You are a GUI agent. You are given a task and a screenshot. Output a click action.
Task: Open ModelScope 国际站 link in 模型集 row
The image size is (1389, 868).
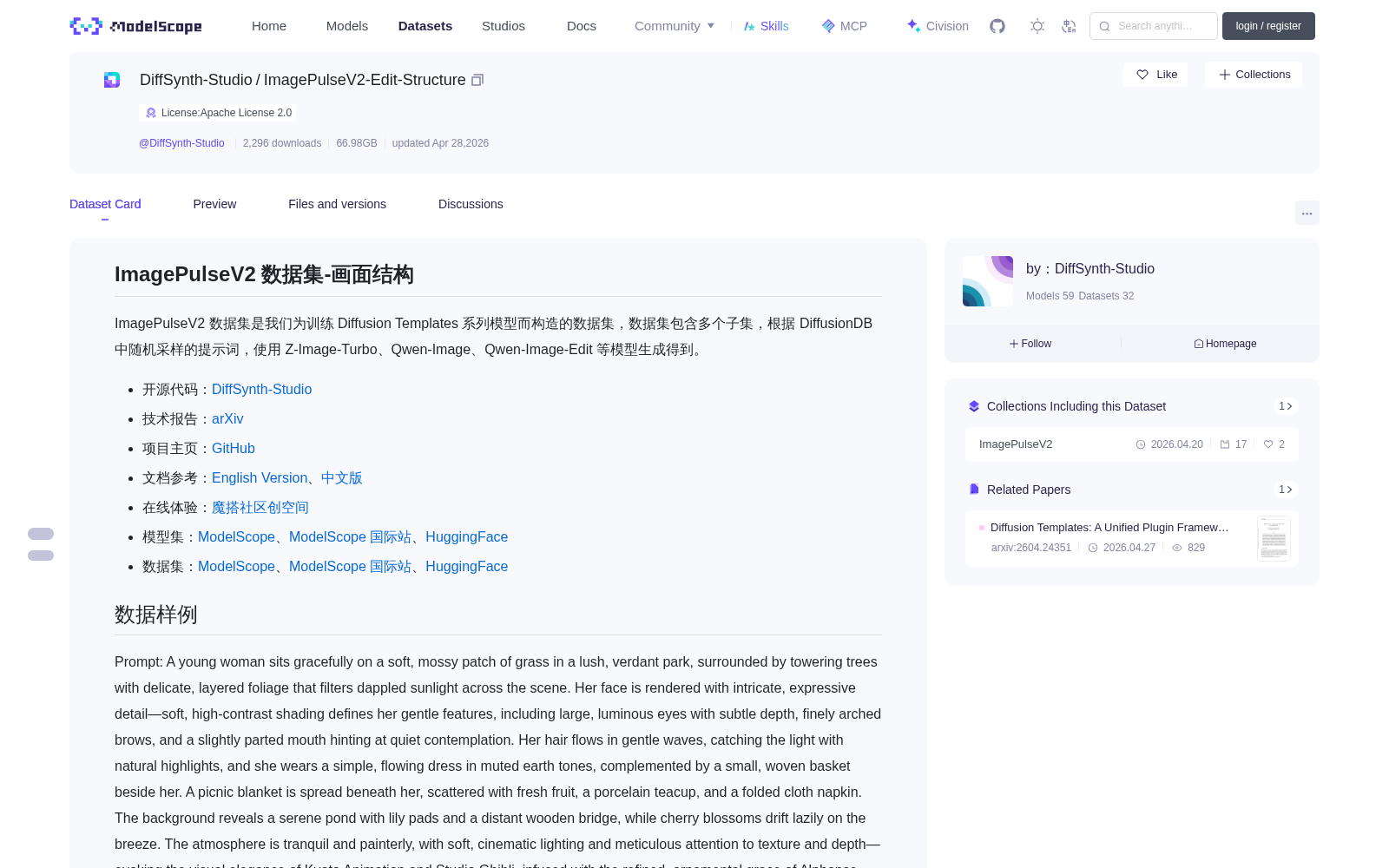click(x=350, y=537)
